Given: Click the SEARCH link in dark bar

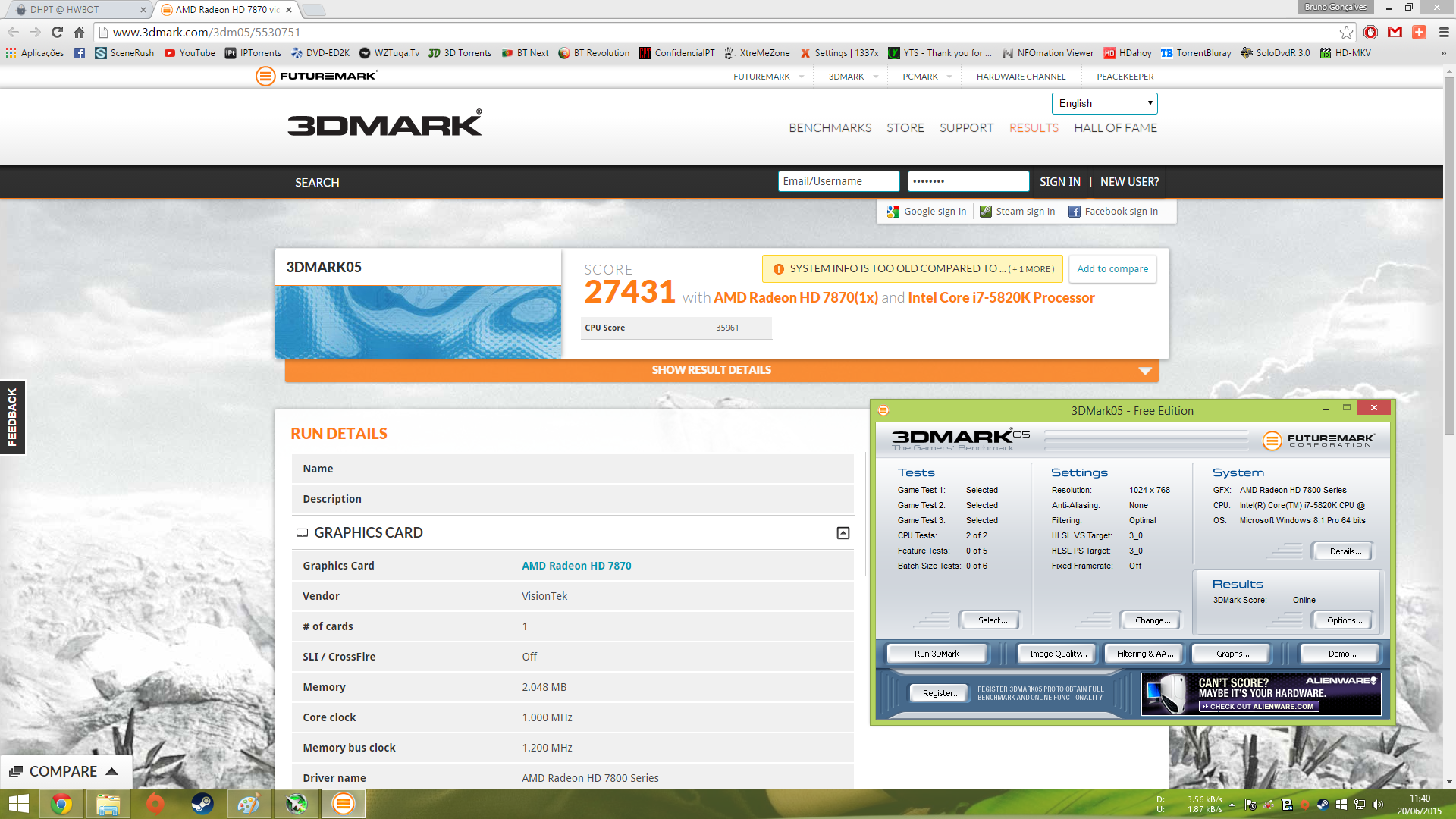Looking at the screenshot, I should click(317, 183).
